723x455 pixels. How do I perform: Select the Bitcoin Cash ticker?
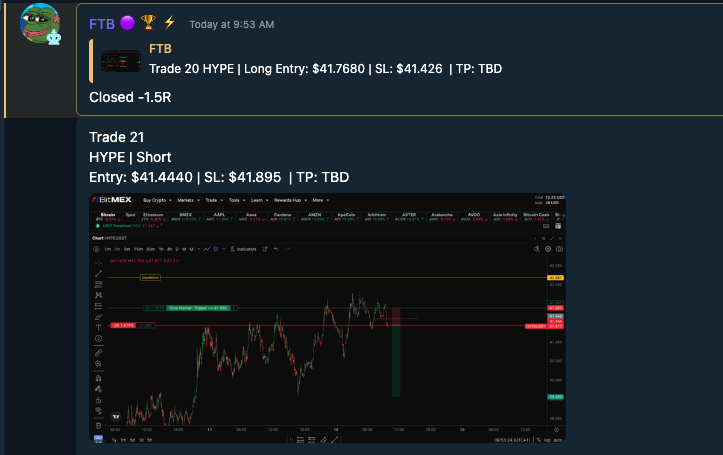point(536,217)
